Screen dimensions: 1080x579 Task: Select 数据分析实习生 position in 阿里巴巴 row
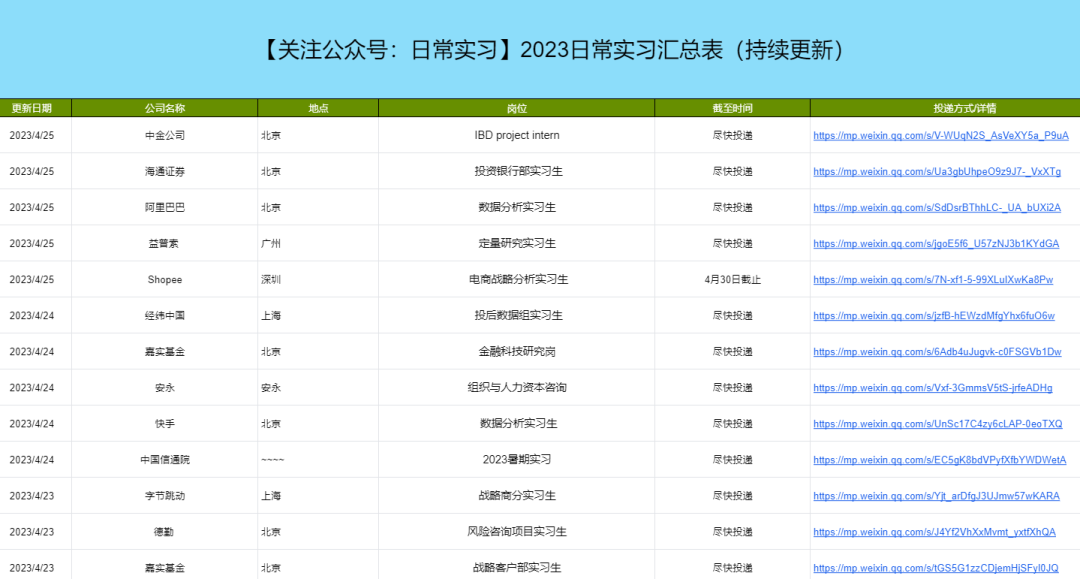(517, 207)
